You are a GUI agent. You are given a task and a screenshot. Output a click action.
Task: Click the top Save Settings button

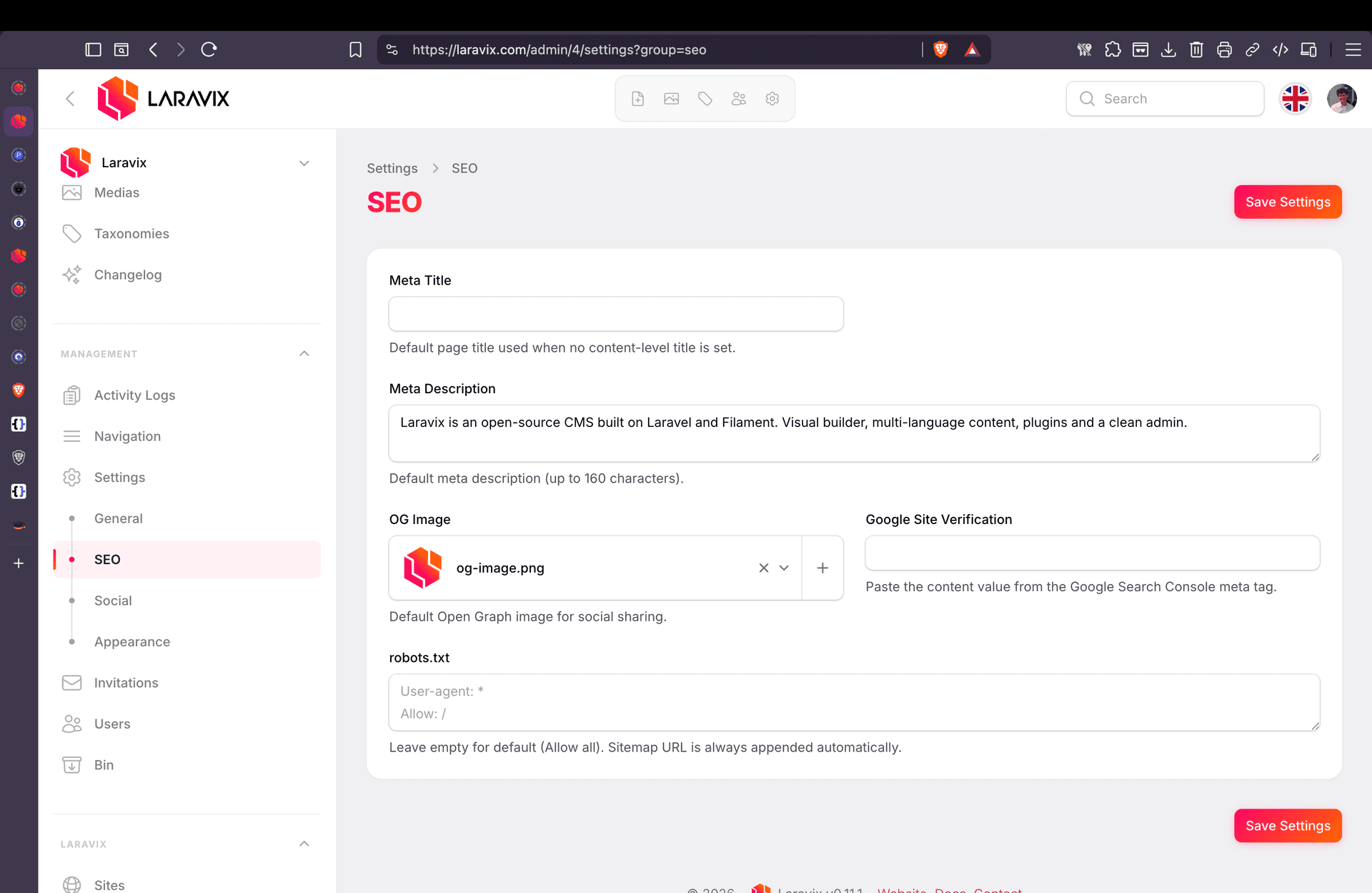(x=1288, y=202)
